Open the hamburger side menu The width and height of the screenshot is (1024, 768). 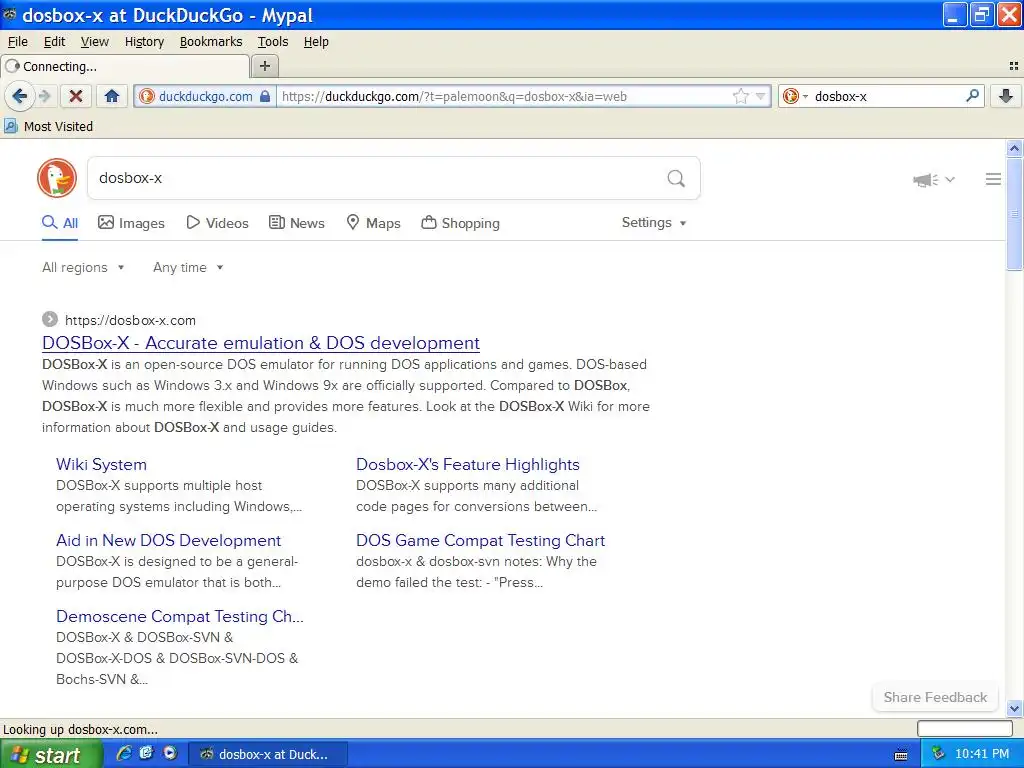[x=993, y=179]
